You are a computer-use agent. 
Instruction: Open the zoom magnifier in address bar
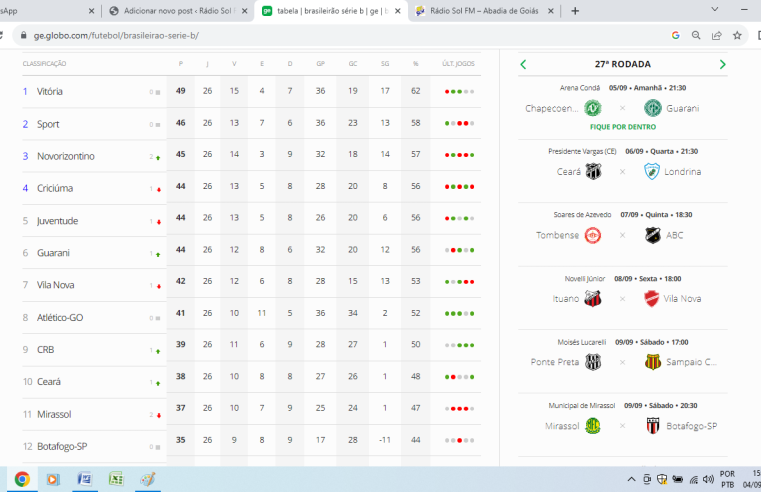[696, 35]
